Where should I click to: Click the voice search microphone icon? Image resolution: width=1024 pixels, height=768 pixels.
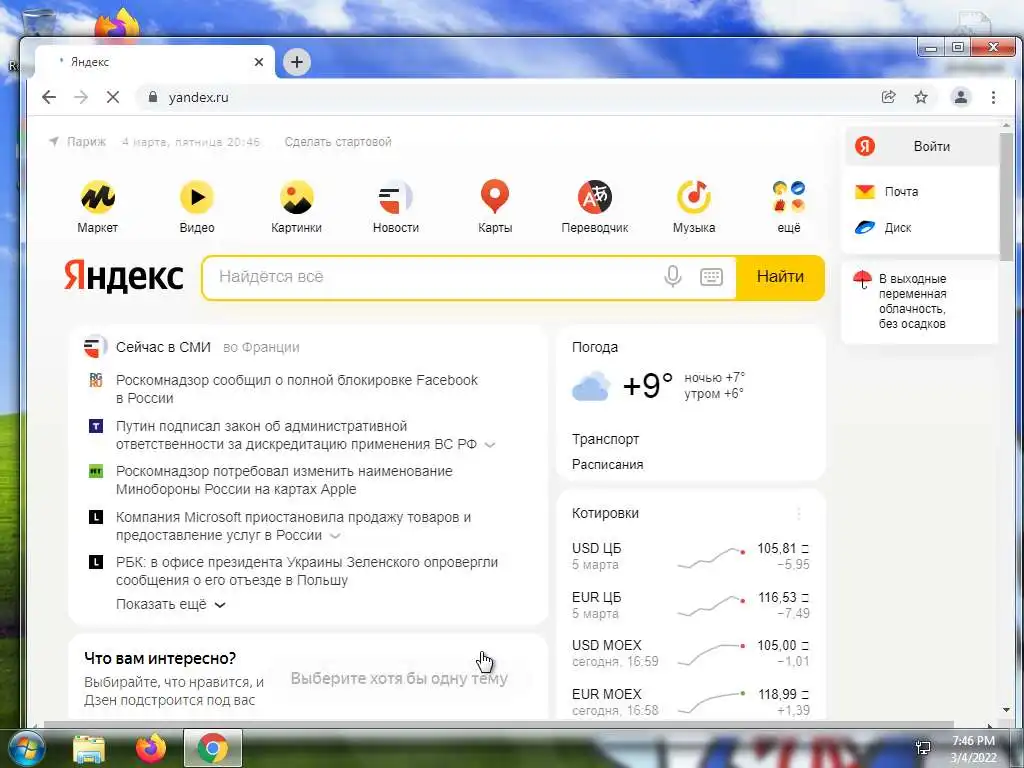click(x=673, y=277)
